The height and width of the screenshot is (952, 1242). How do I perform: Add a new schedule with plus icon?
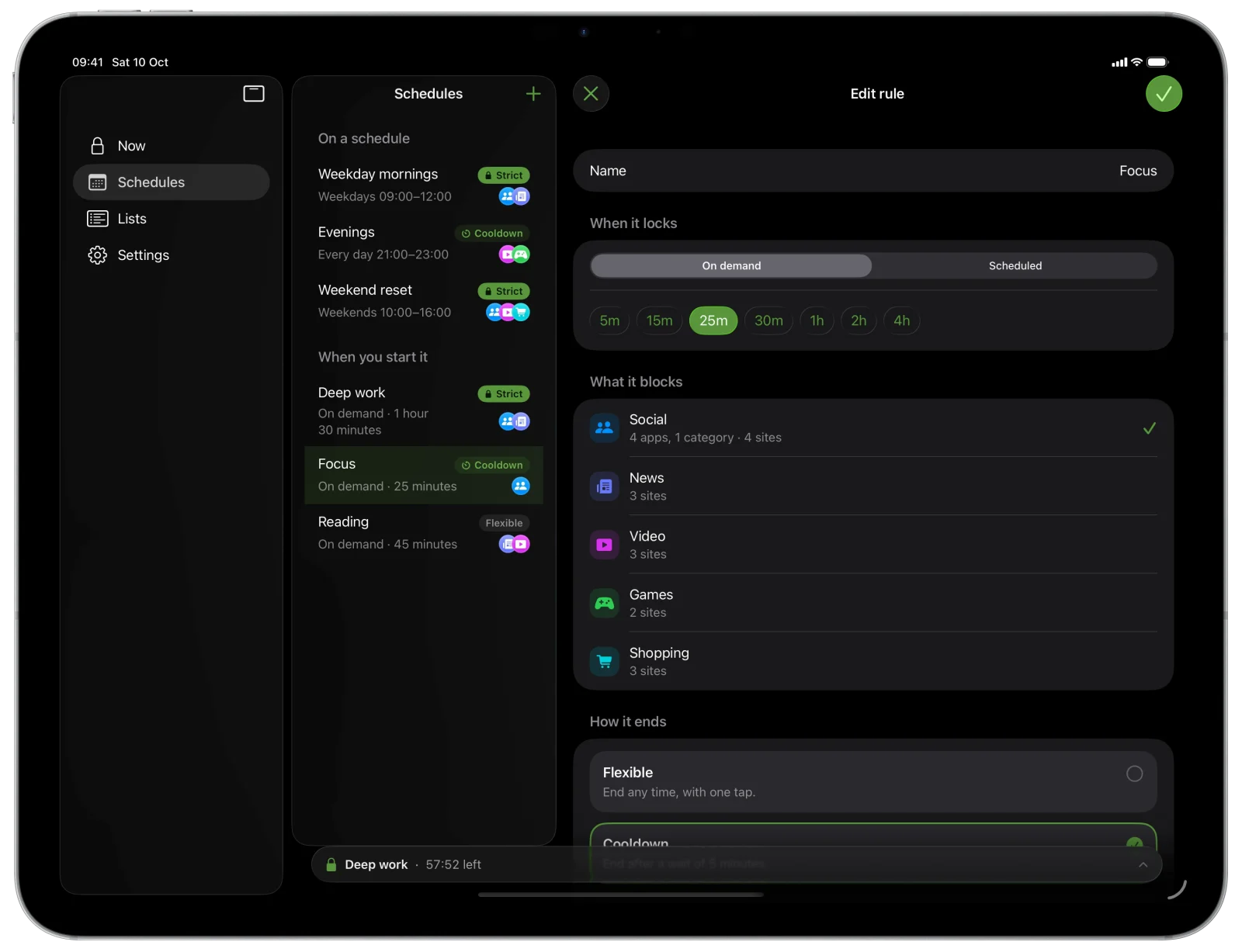[533, 94]
